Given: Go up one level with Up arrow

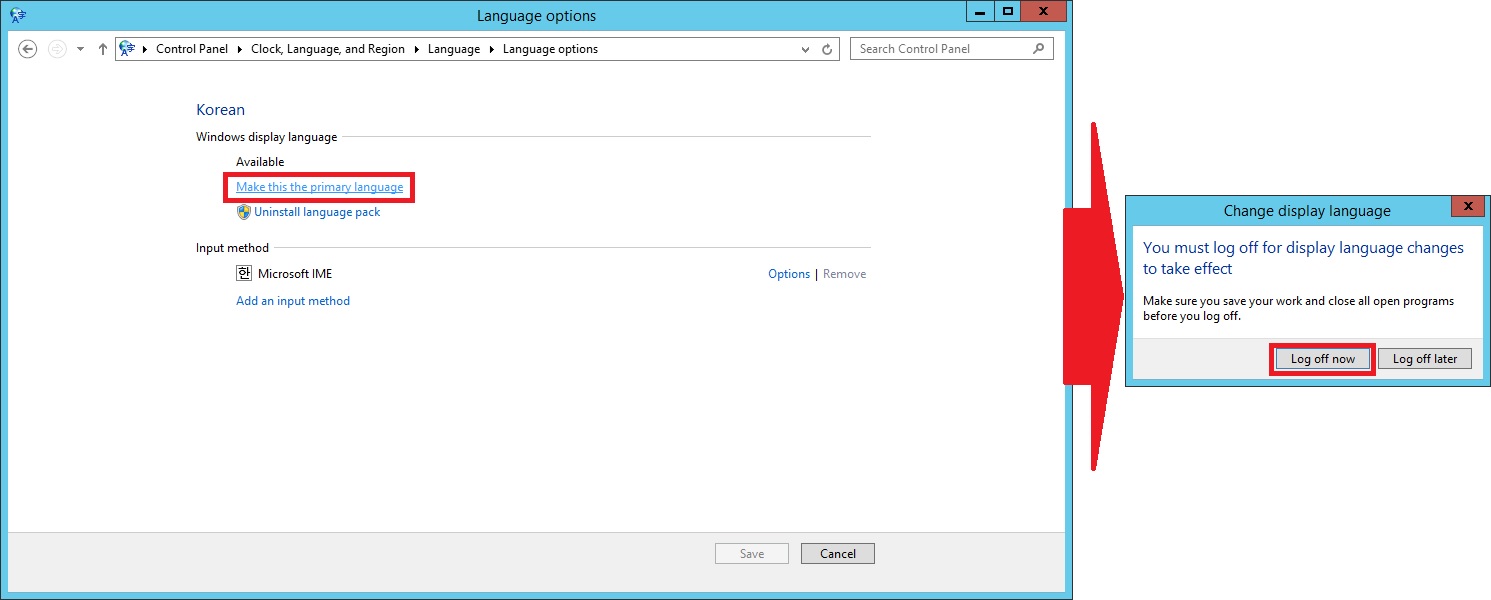Looking at the screenshot, I should click(x=102, y=49).
